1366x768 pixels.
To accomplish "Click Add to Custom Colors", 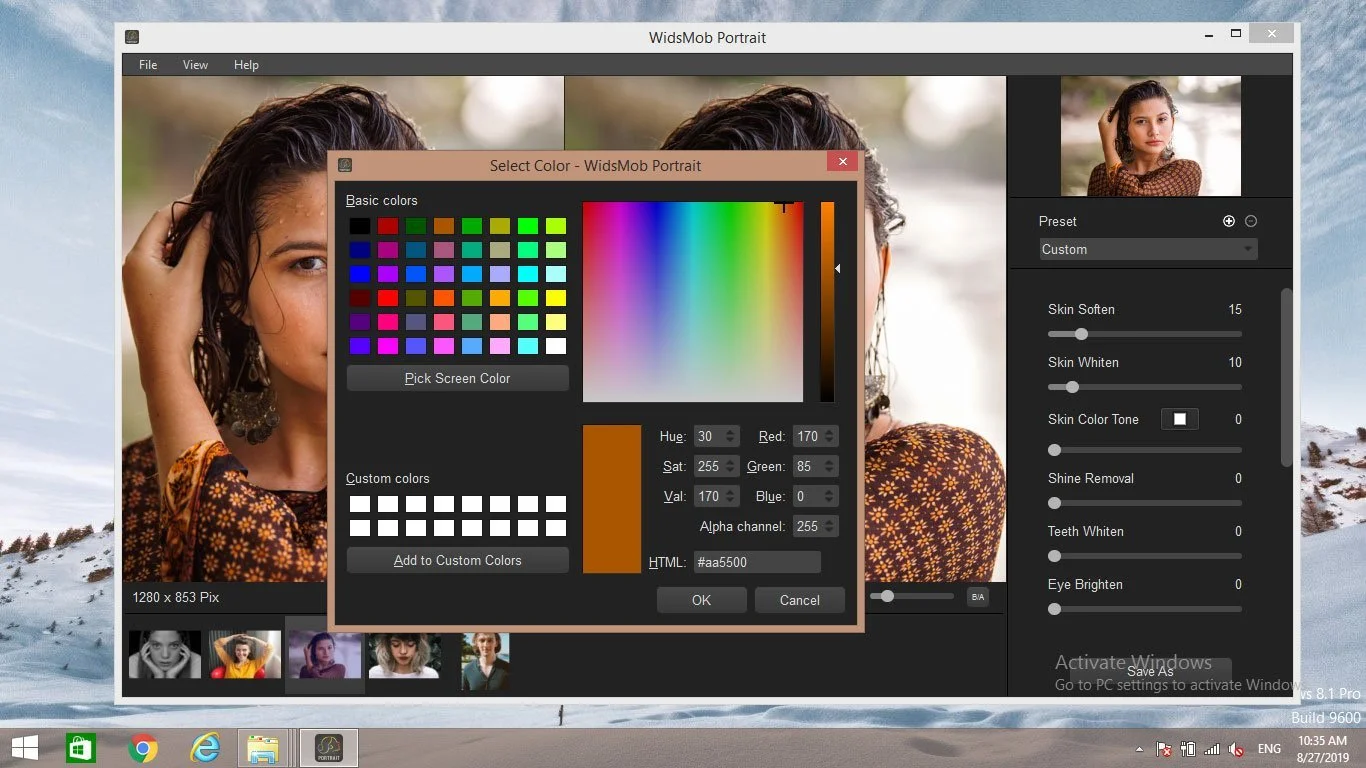I will [457, 560].
